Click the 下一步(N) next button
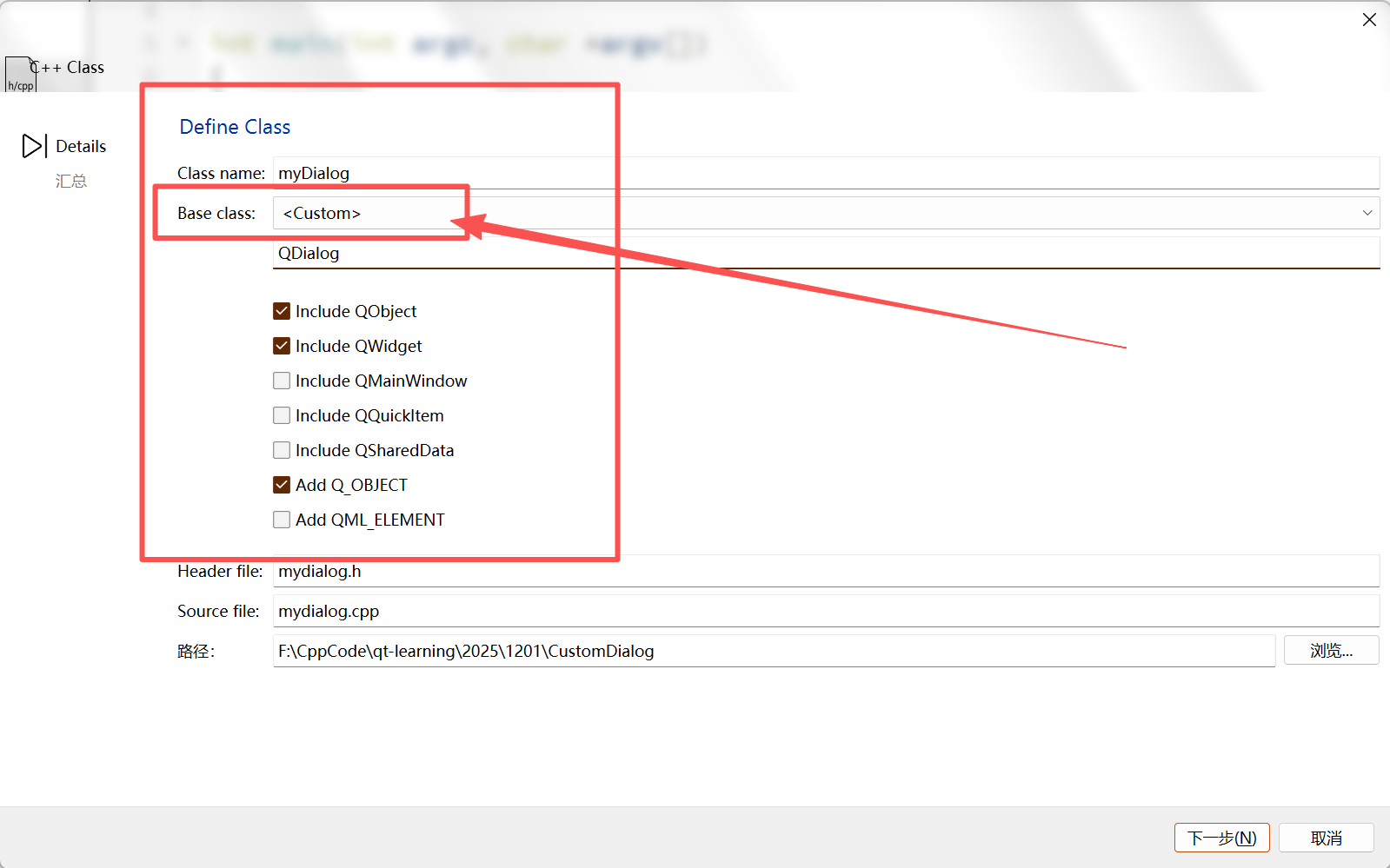The height and width of the screenshot is (868, 1390). coord(1221,838)
